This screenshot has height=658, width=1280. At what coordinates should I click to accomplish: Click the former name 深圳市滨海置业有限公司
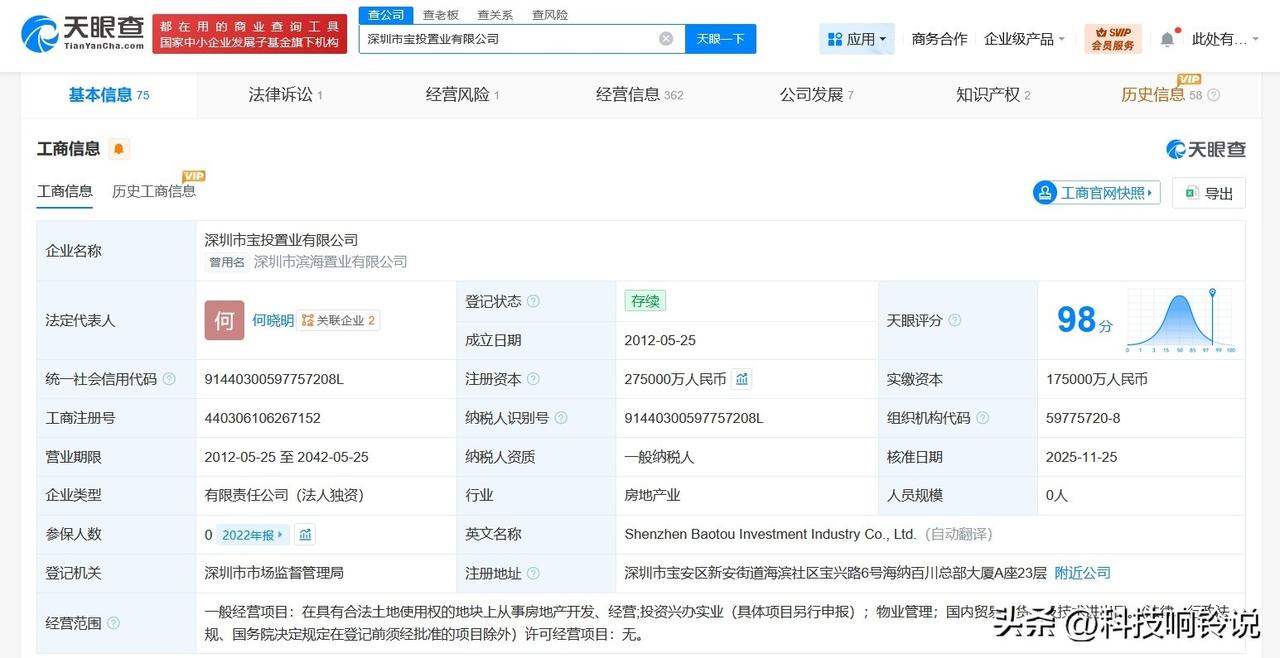click(x=331, y=262)
